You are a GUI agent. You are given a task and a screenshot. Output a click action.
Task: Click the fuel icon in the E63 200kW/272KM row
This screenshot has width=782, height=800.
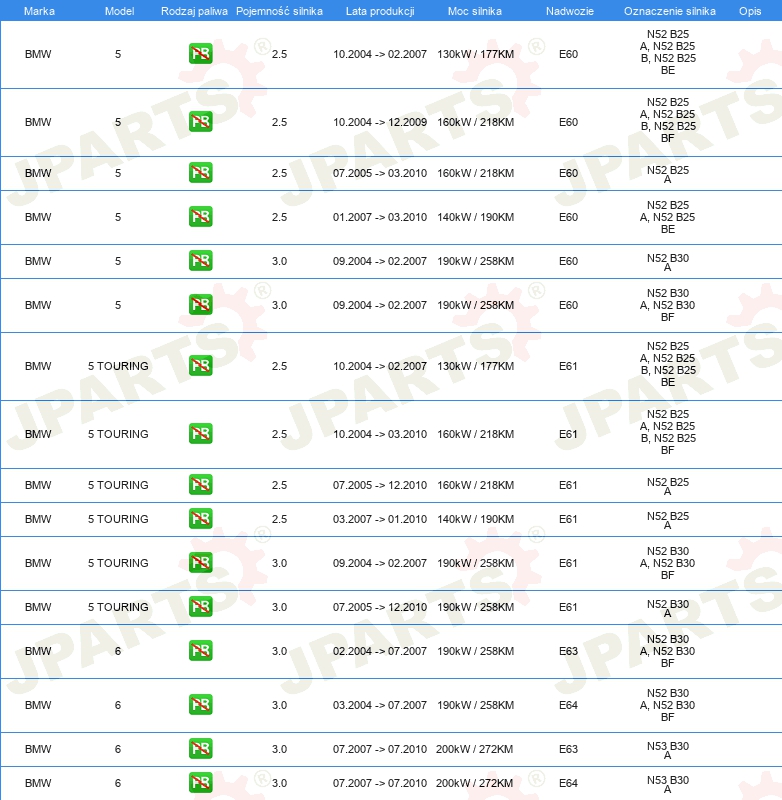[x=200, y=748]
